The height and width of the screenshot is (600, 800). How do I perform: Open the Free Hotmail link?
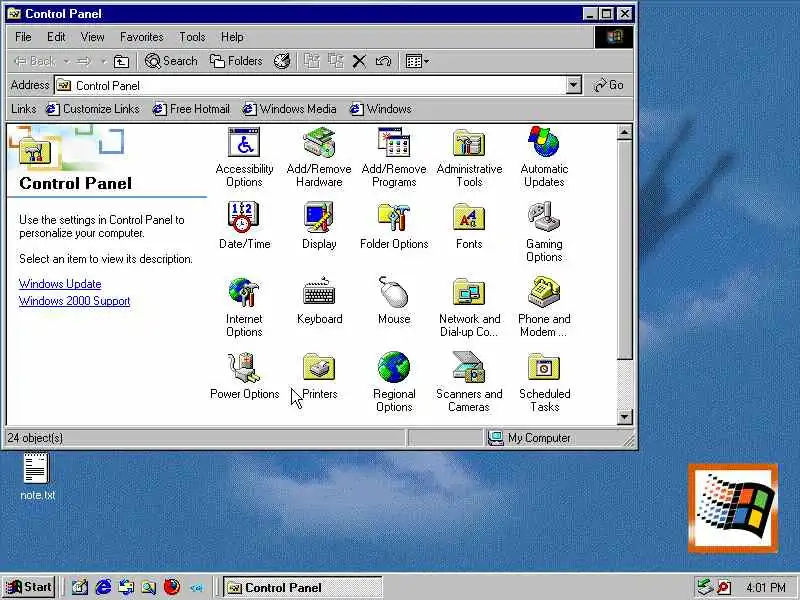point(191,109)
